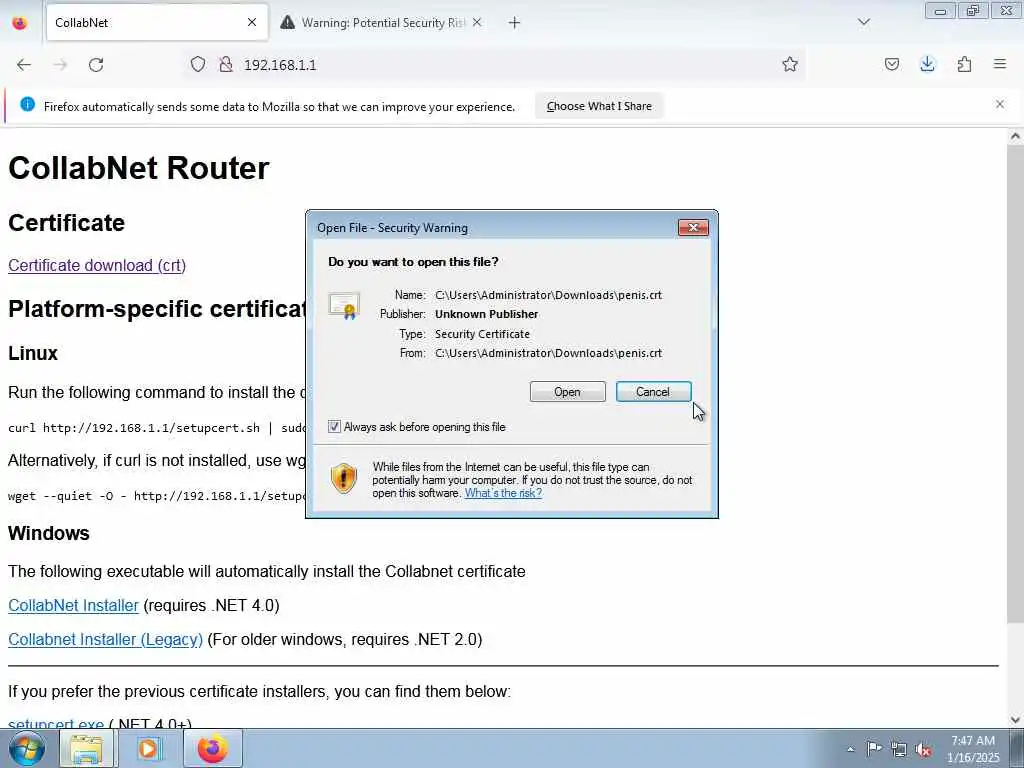Click the Choose What I Share button
The width and height of the screenshot is (1024, 768).
click(x=599, y=106)
